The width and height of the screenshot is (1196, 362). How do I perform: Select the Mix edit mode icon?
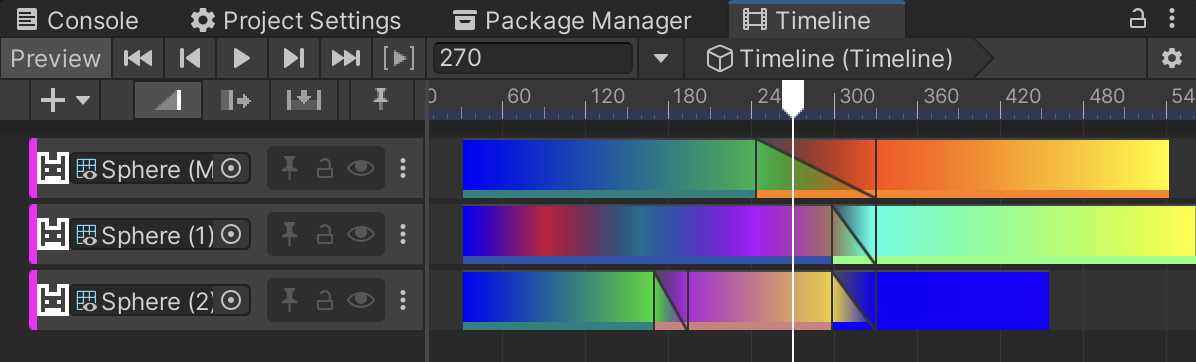(x=169, y=100)
